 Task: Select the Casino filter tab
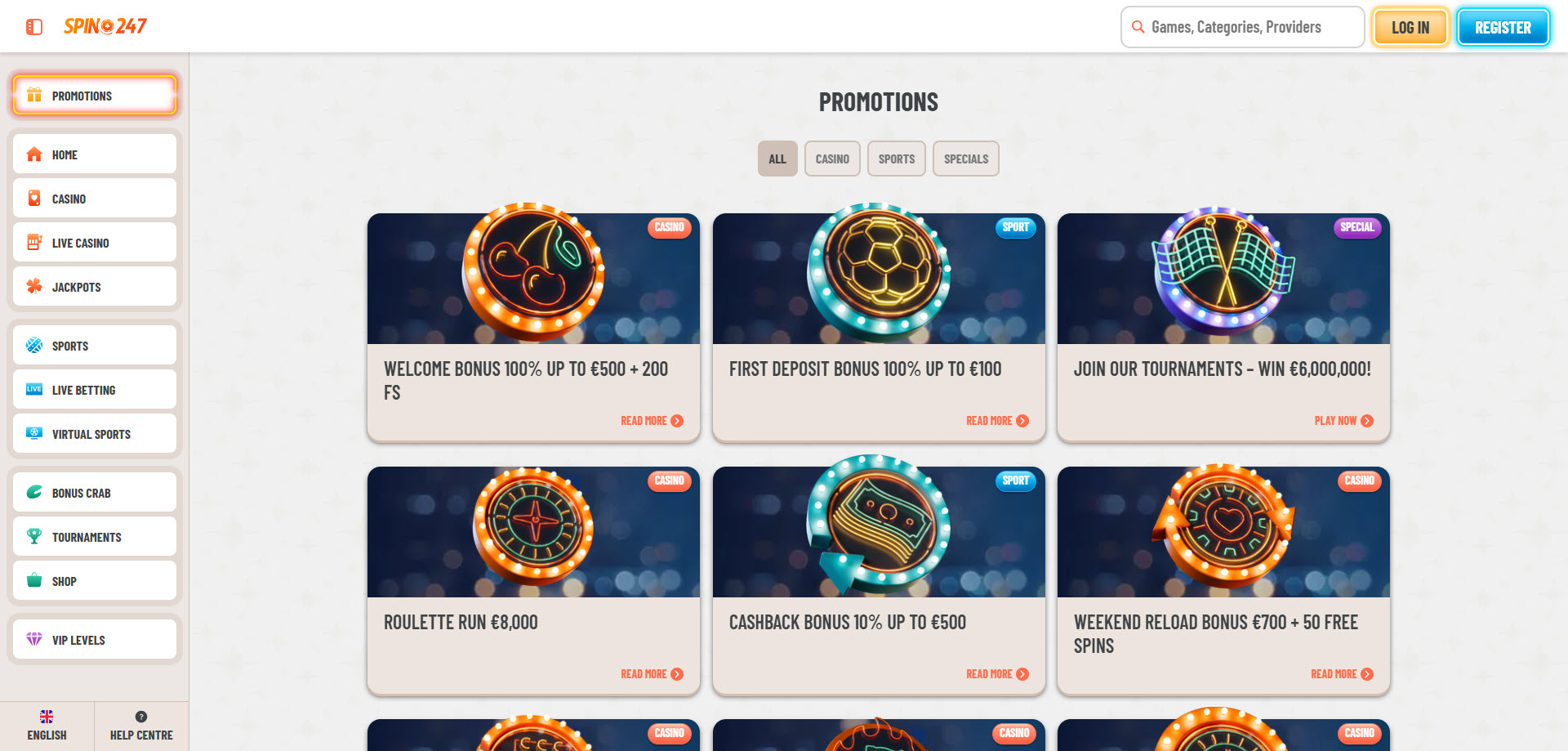click(832, 159)
